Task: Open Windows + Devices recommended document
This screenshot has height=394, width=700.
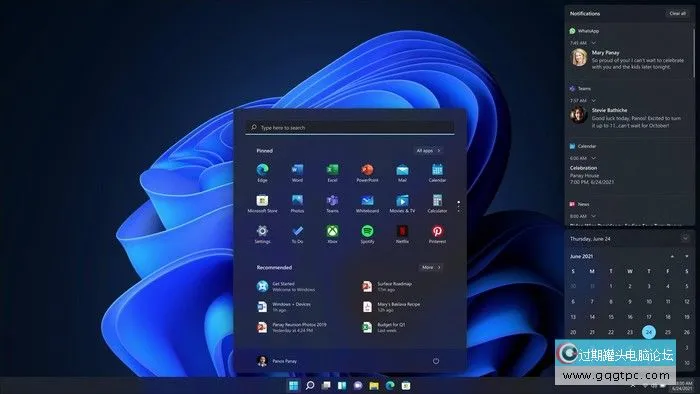Action: point(284,307)
